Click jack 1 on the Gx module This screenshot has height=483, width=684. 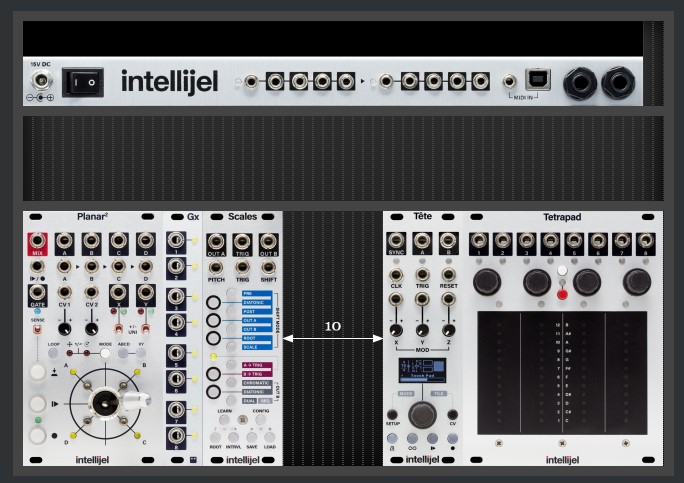[176, 241]
